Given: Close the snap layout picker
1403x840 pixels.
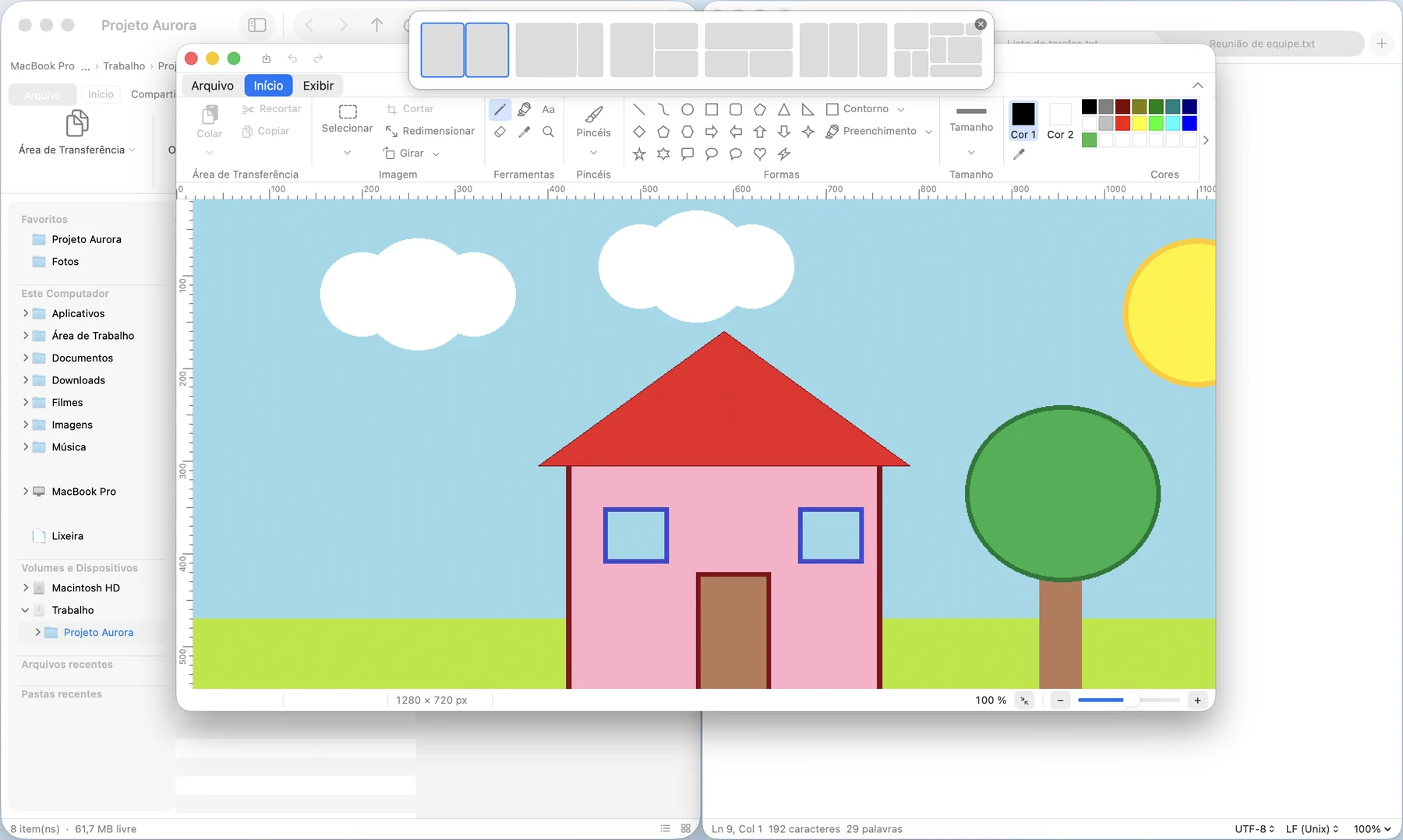Looking at the screenshot, I should tap(981, 24).
